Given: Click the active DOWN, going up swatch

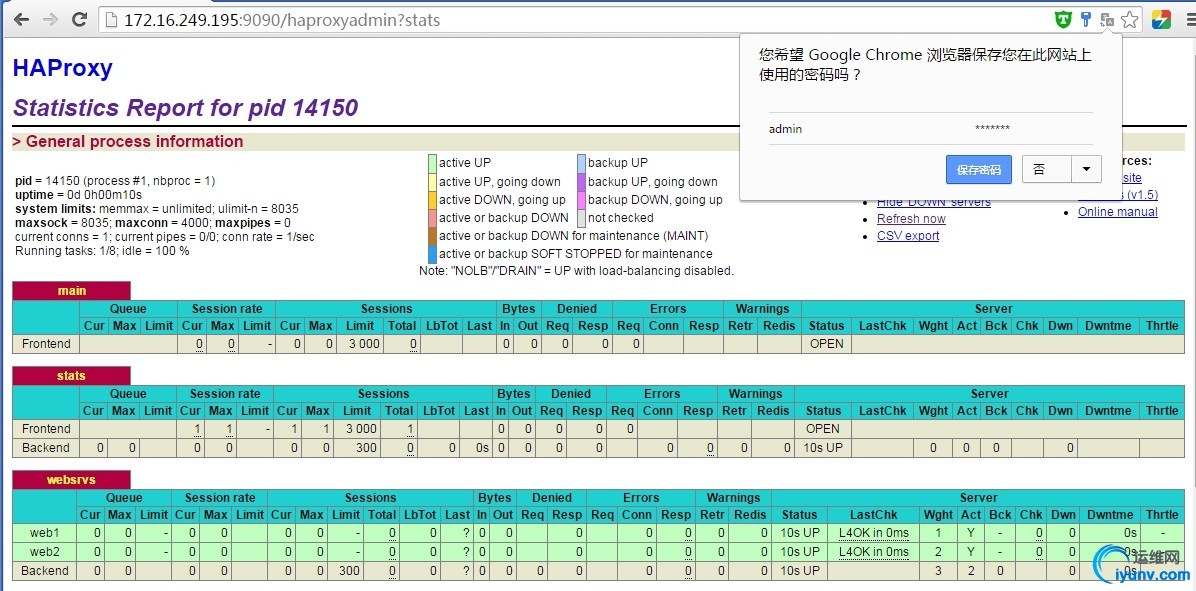Looking at the screenshot, I should (432, 200).
